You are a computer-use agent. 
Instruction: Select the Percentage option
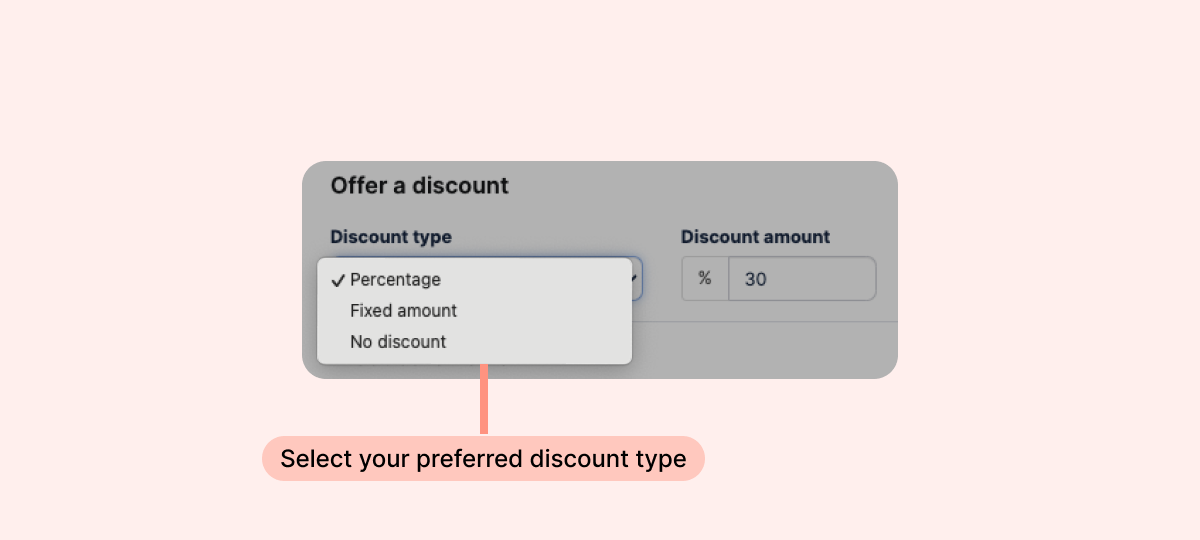pyautogui.click(x=395, y=280)
